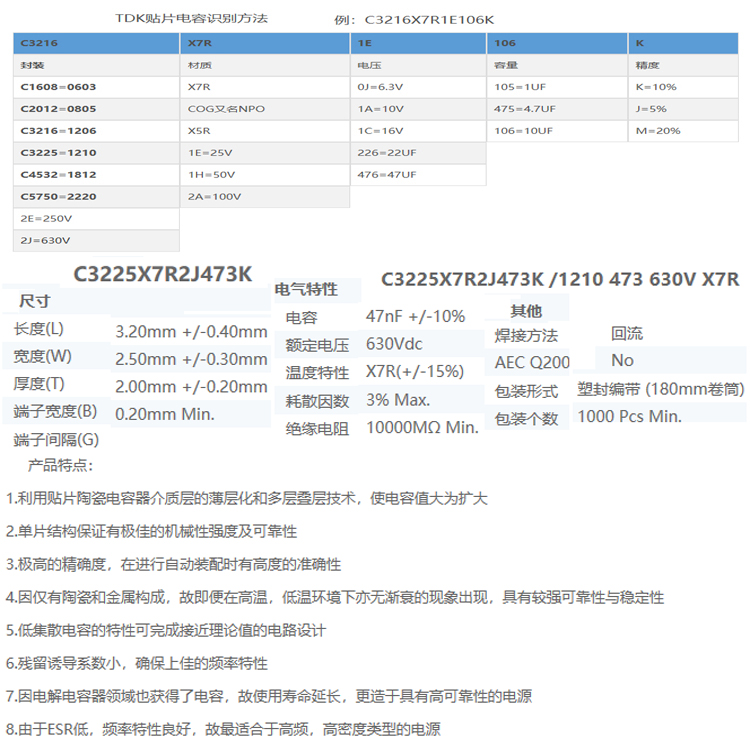
Task: Click the title 'TDK贴片电容识别方法'
Action: [191, 19]
